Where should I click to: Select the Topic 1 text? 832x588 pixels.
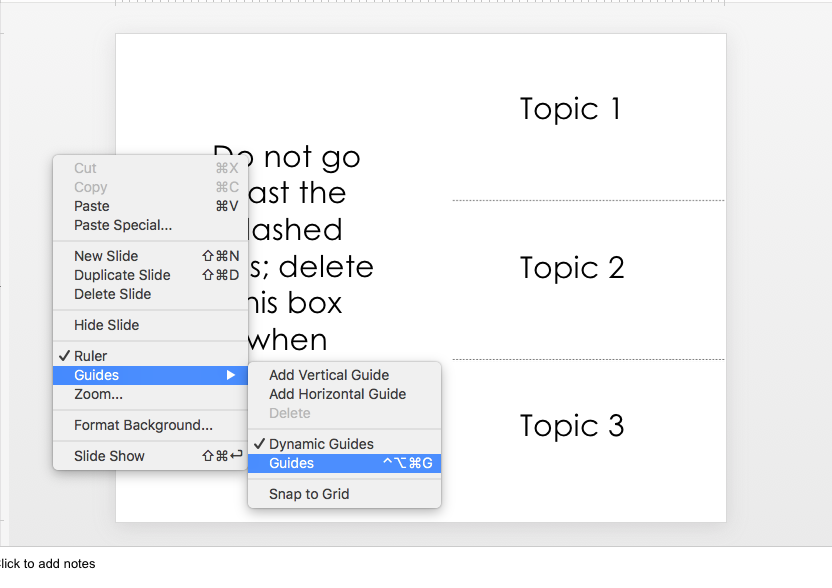(571, 109)
